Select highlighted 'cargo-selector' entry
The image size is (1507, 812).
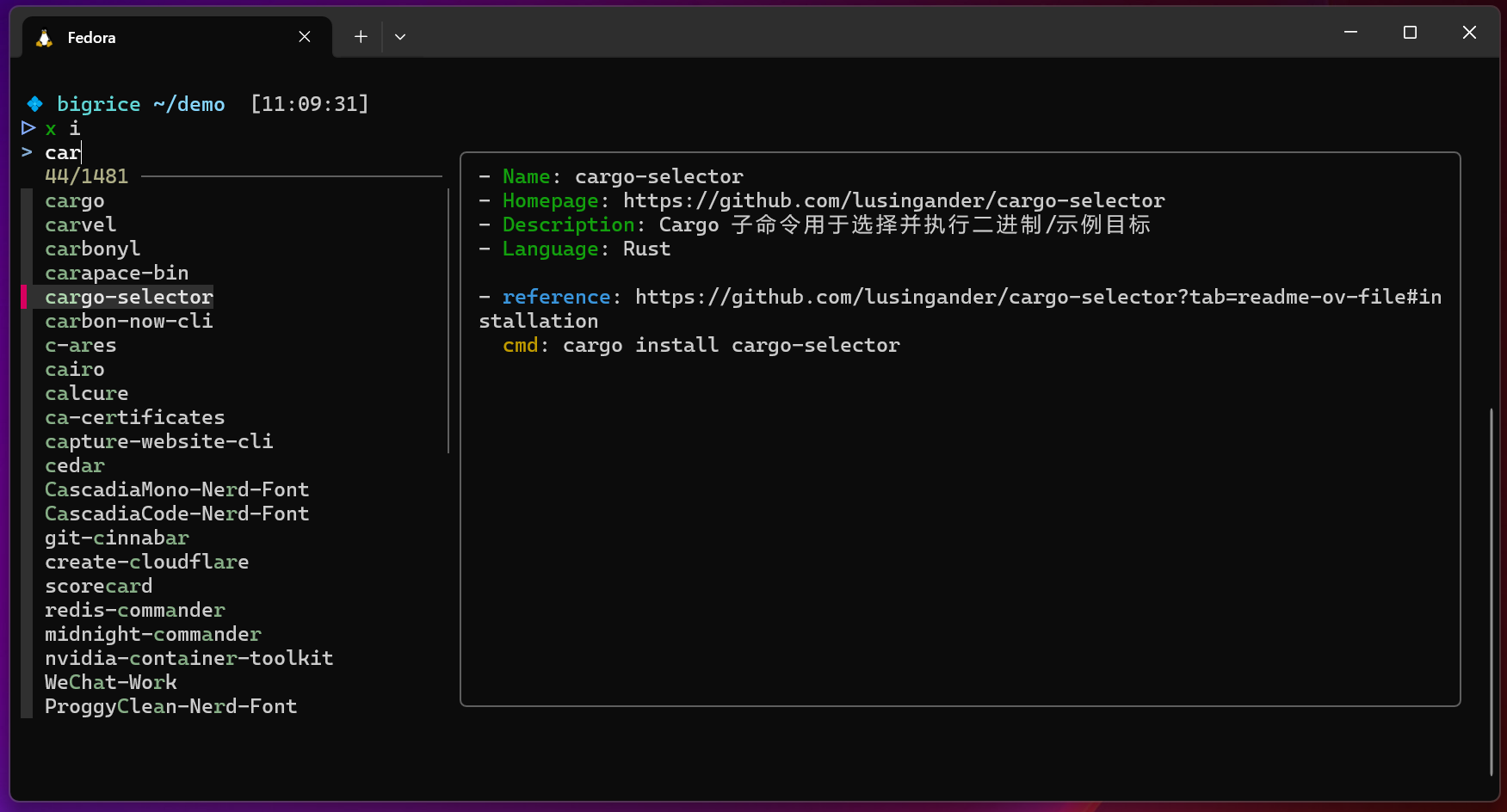[x=129, y=298]
